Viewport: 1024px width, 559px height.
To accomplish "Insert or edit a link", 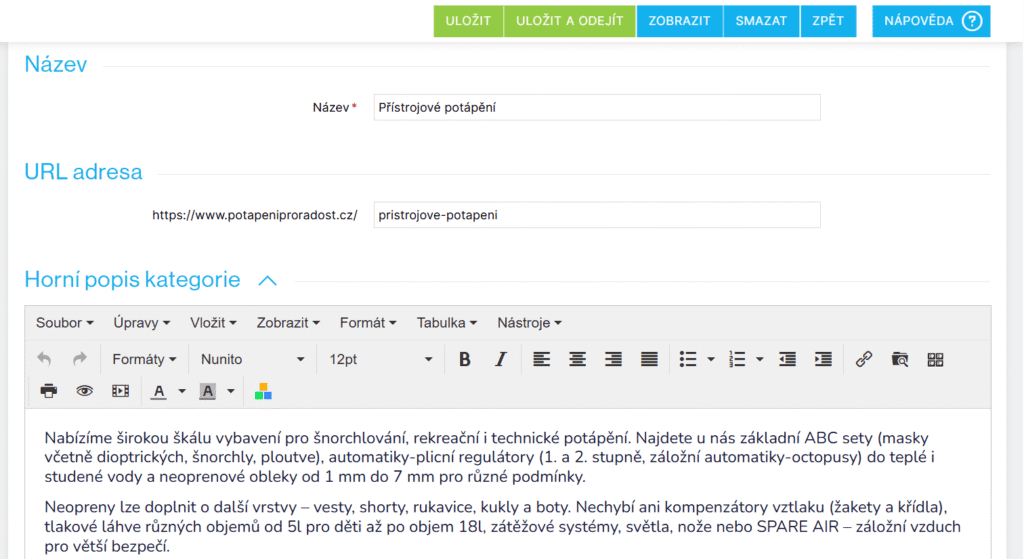I will pos(864,359).
